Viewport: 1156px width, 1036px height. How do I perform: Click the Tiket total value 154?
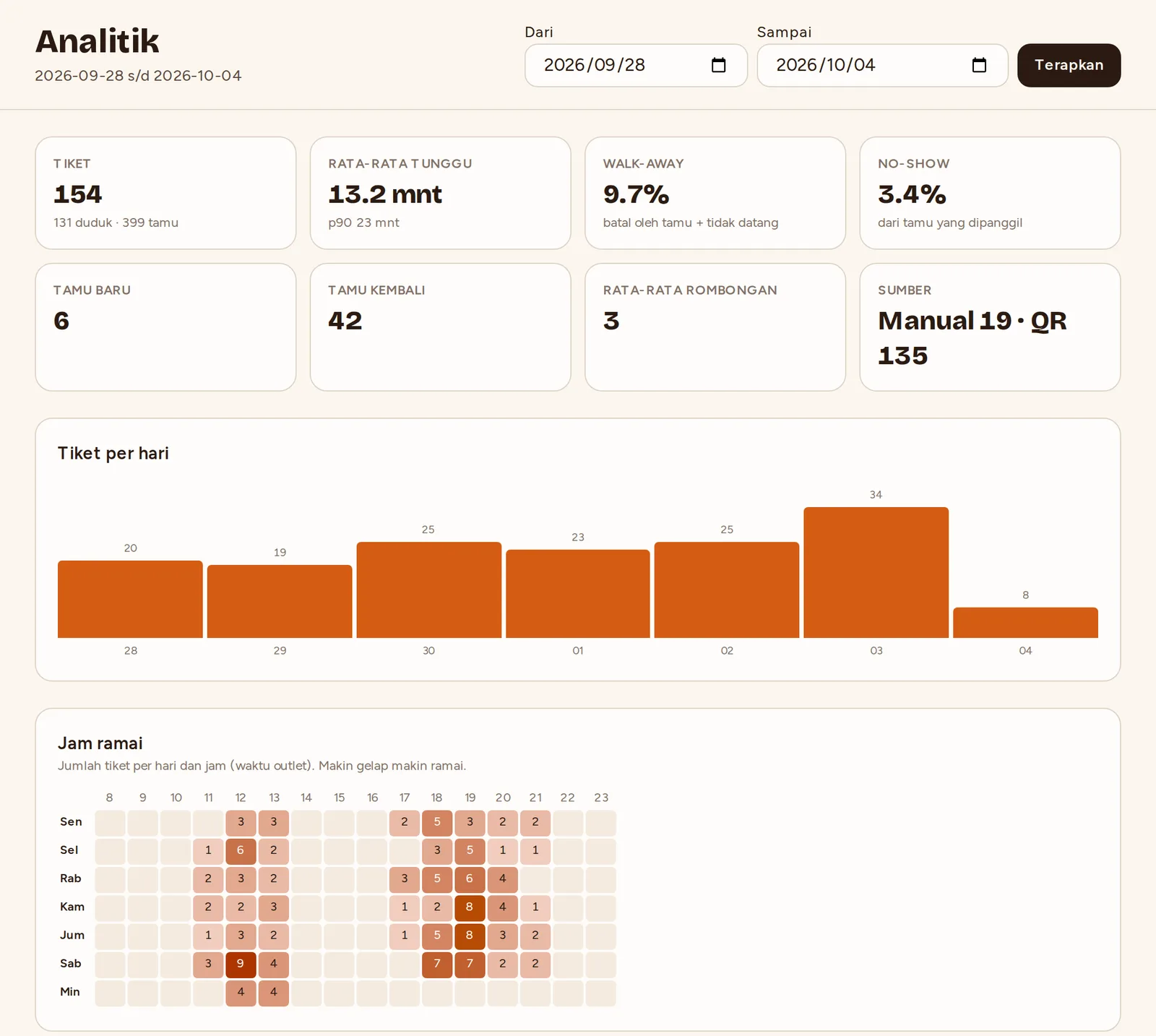pos(78,194)
